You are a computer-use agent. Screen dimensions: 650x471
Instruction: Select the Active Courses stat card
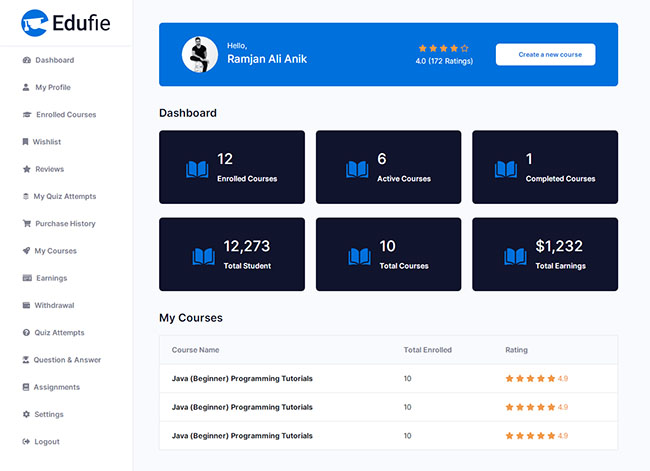388,167
